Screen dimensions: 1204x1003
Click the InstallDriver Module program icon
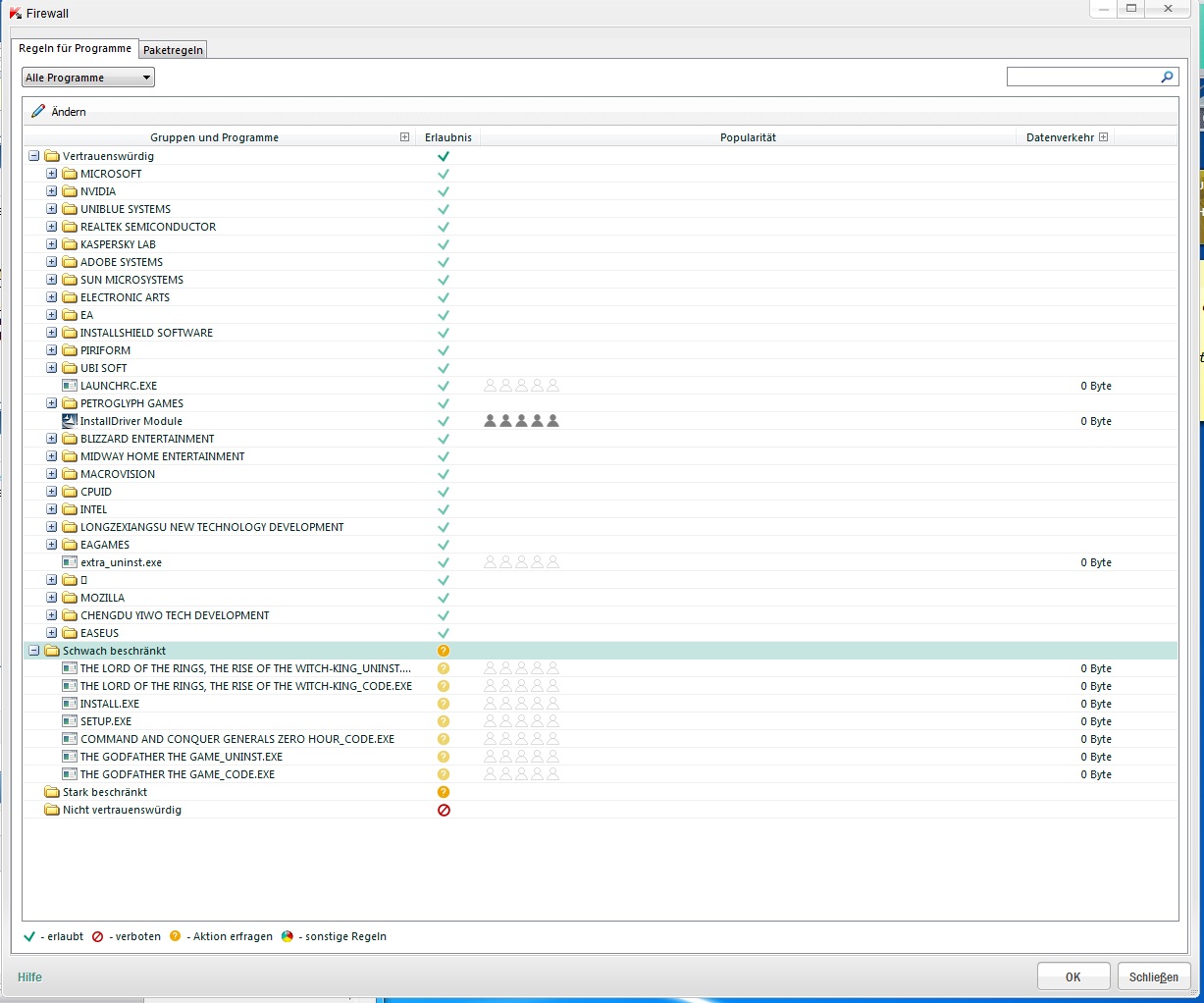click(x=70, y=421)
